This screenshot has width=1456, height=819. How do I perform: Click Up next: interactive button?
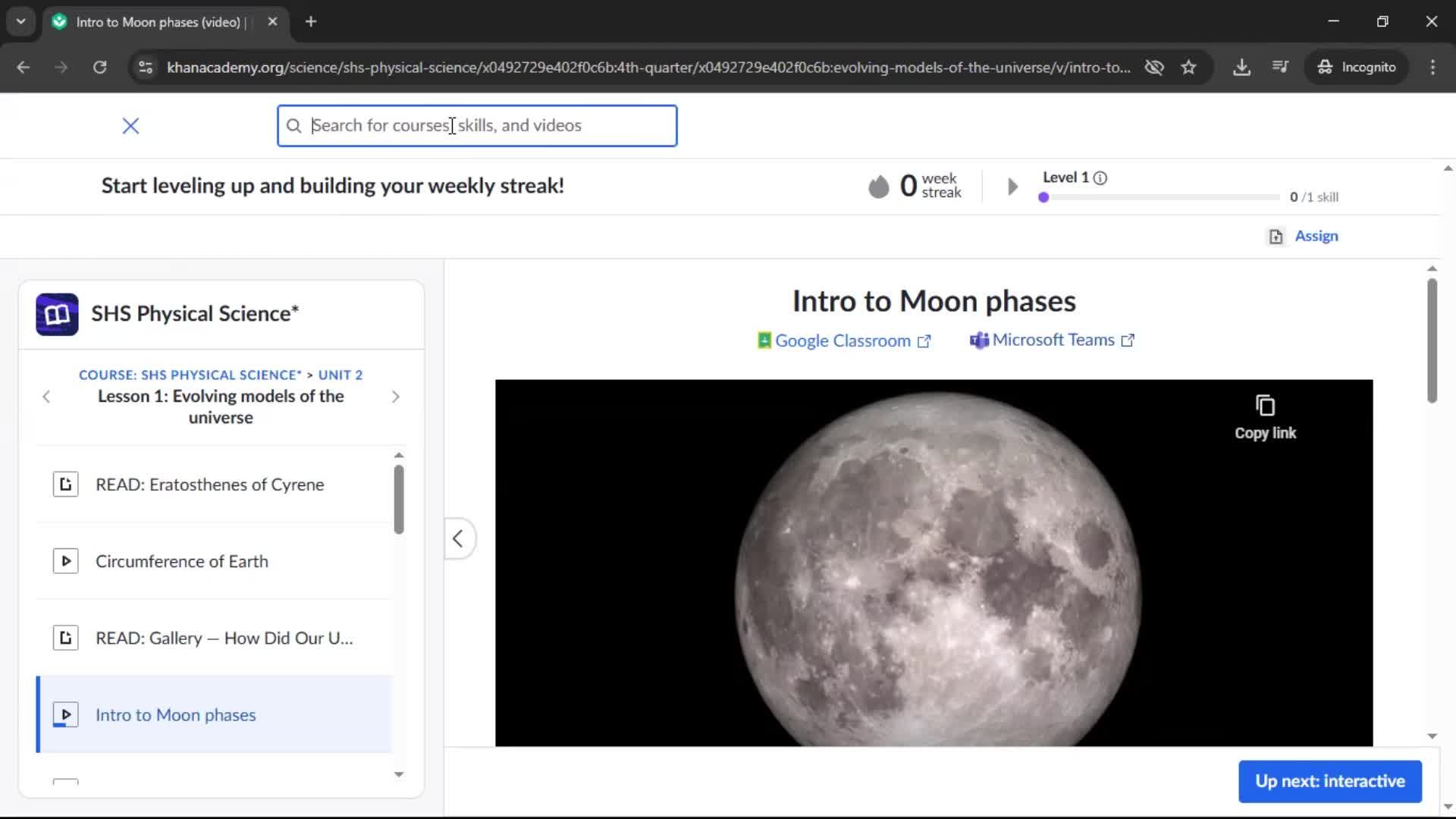[x=1330, y=781]
